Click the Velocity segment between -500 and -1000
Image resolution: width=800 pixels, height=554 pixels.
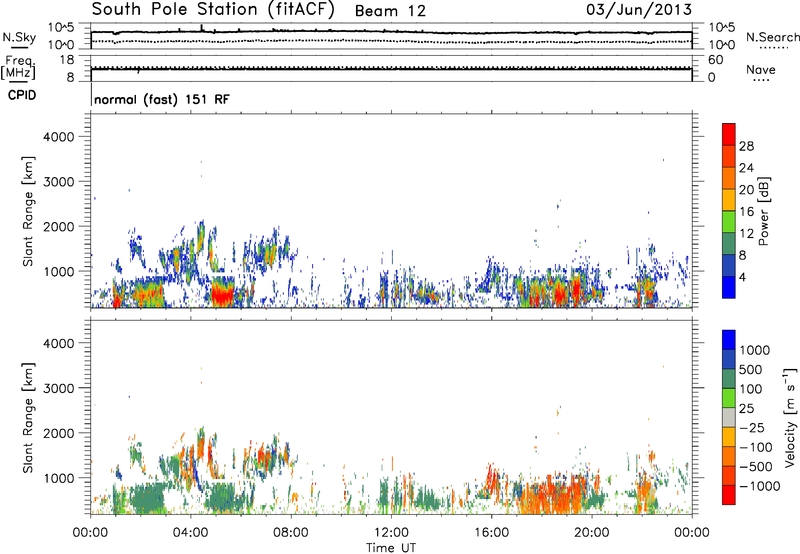coord(729,475)
